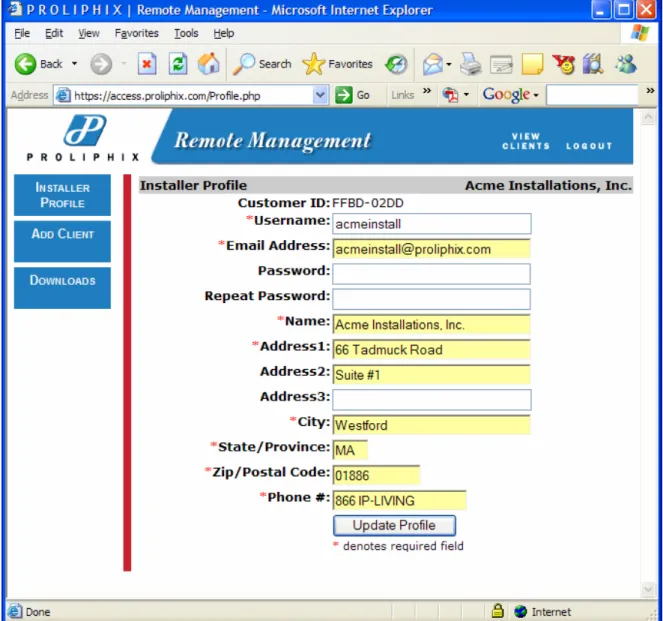Open the View menu
663x621 pixels.
[x=89, y=33]
